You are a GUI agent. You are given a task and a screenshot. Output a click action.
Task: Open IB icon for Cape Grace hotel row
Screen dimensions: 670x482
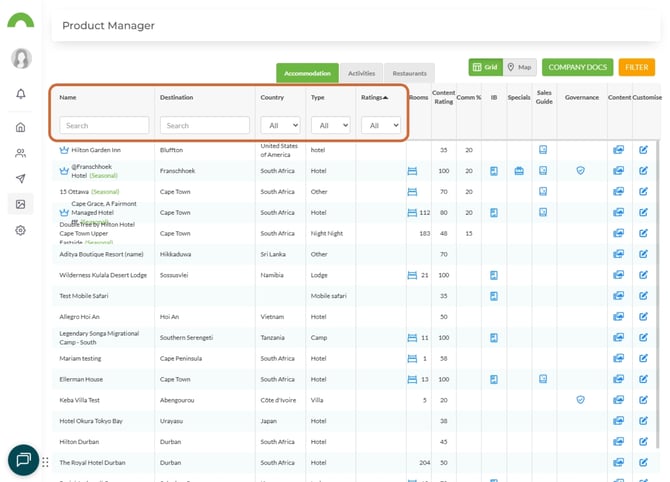tap(494, 212)
